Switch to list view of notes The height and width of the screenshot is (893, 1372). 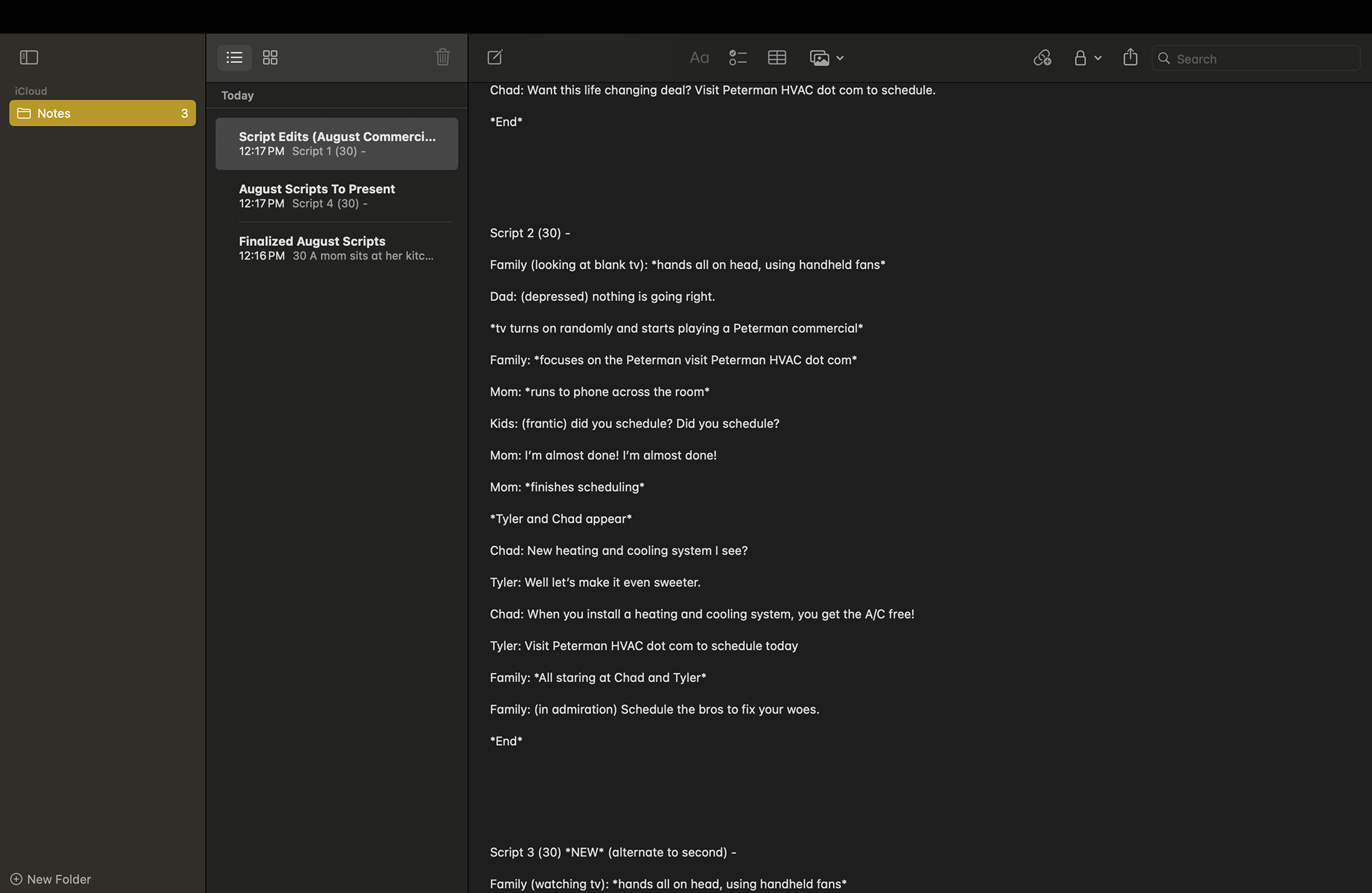234,57
